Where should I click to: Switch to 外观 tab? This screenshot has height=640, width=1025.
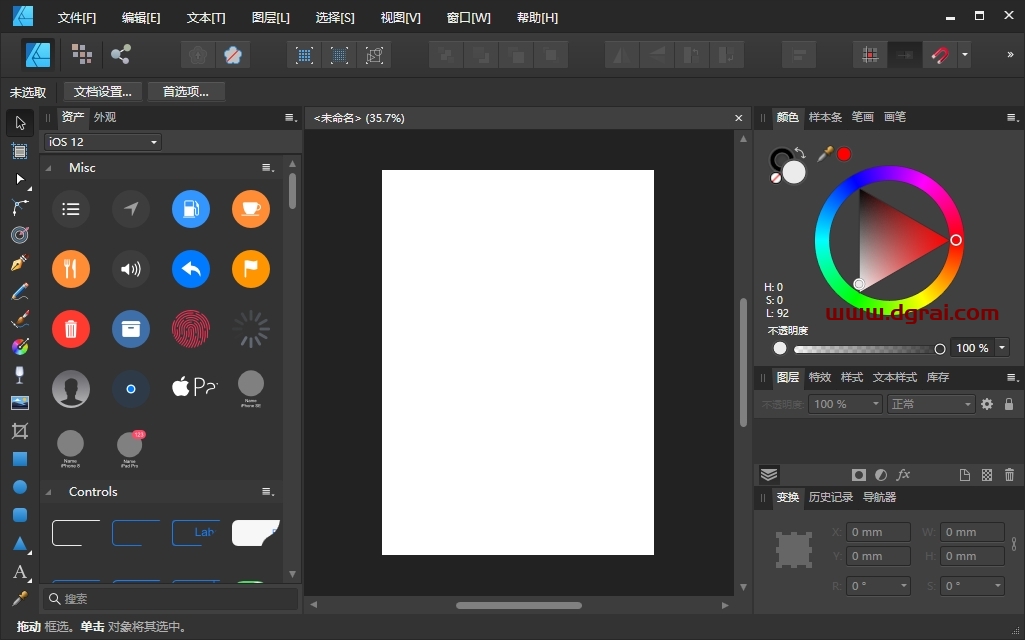point(105,117)
